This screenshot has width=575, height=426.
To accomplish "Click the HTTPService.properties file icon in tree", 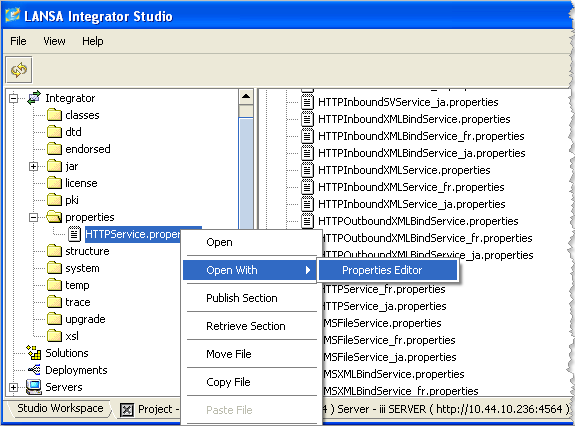I will coord(74,234).
